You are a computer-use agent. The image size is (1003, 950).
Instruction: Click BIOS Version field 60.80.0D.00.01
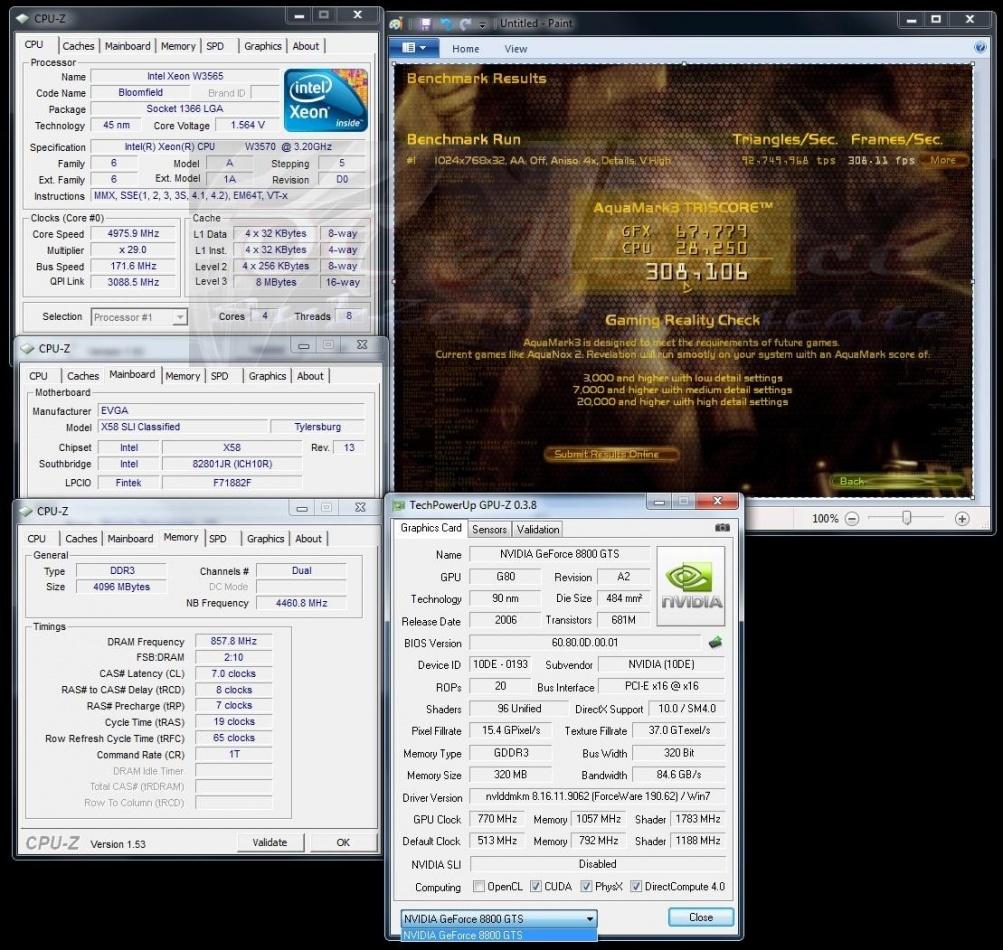[585, 642]
